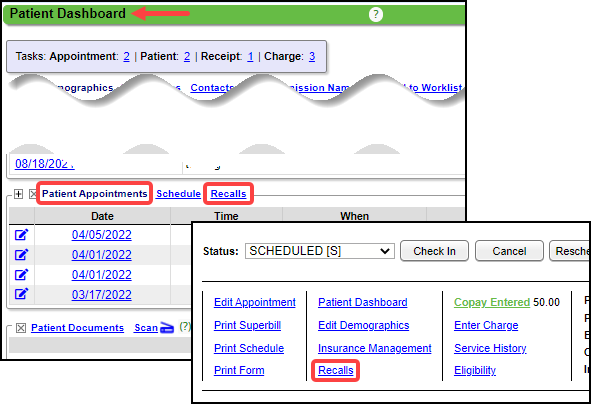The height and width of the screenshot is (404, 591).
Task: Click Appointment tasks count link
Action: [126, 57]
